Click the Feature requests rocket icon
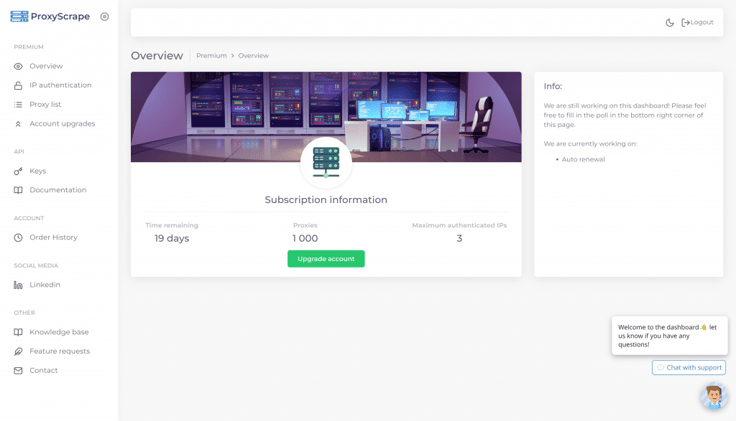Image resolution: width=736 pixels, height=421 pixels. (18, 351)
